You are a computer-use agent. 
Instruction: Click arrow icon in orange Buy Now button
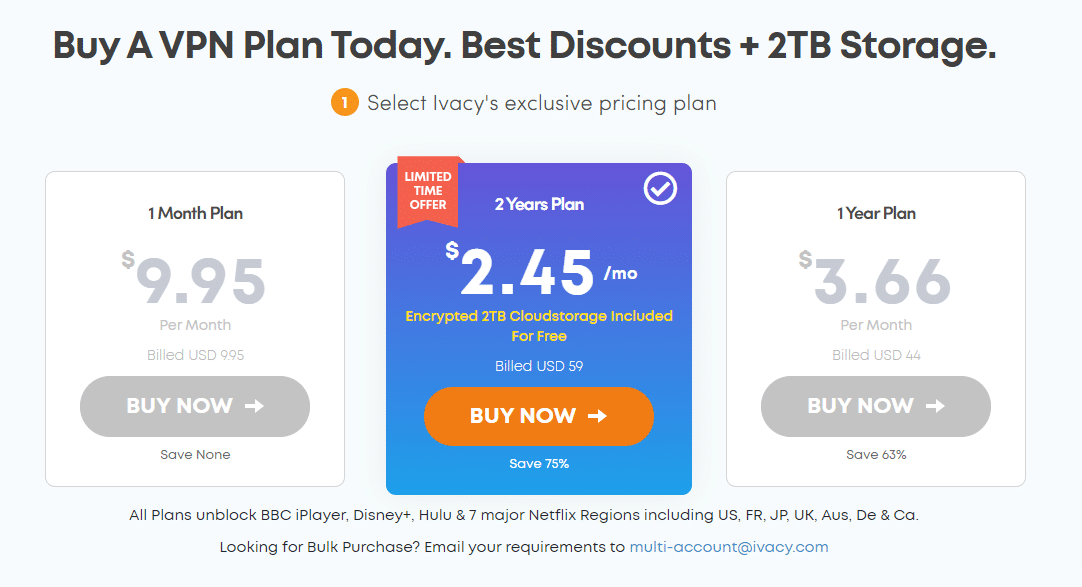[598, 415]
